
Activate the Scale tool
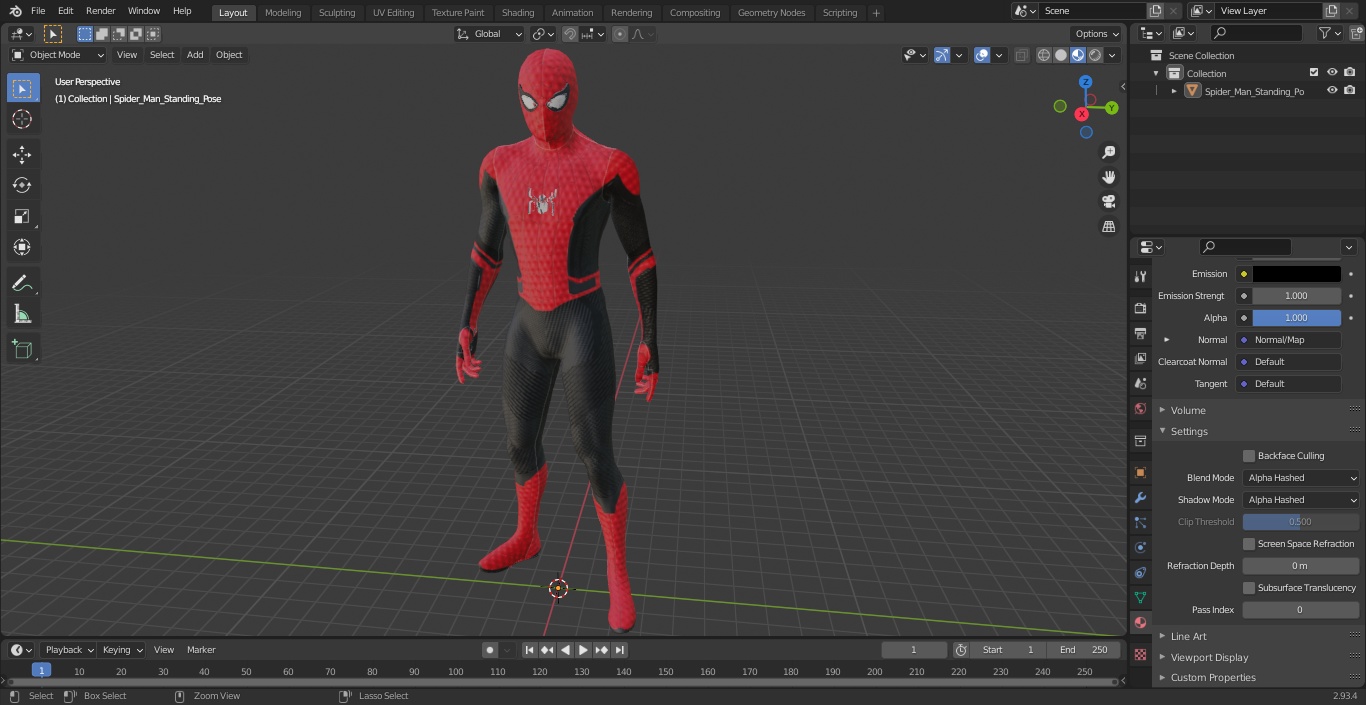coord(22,216)
